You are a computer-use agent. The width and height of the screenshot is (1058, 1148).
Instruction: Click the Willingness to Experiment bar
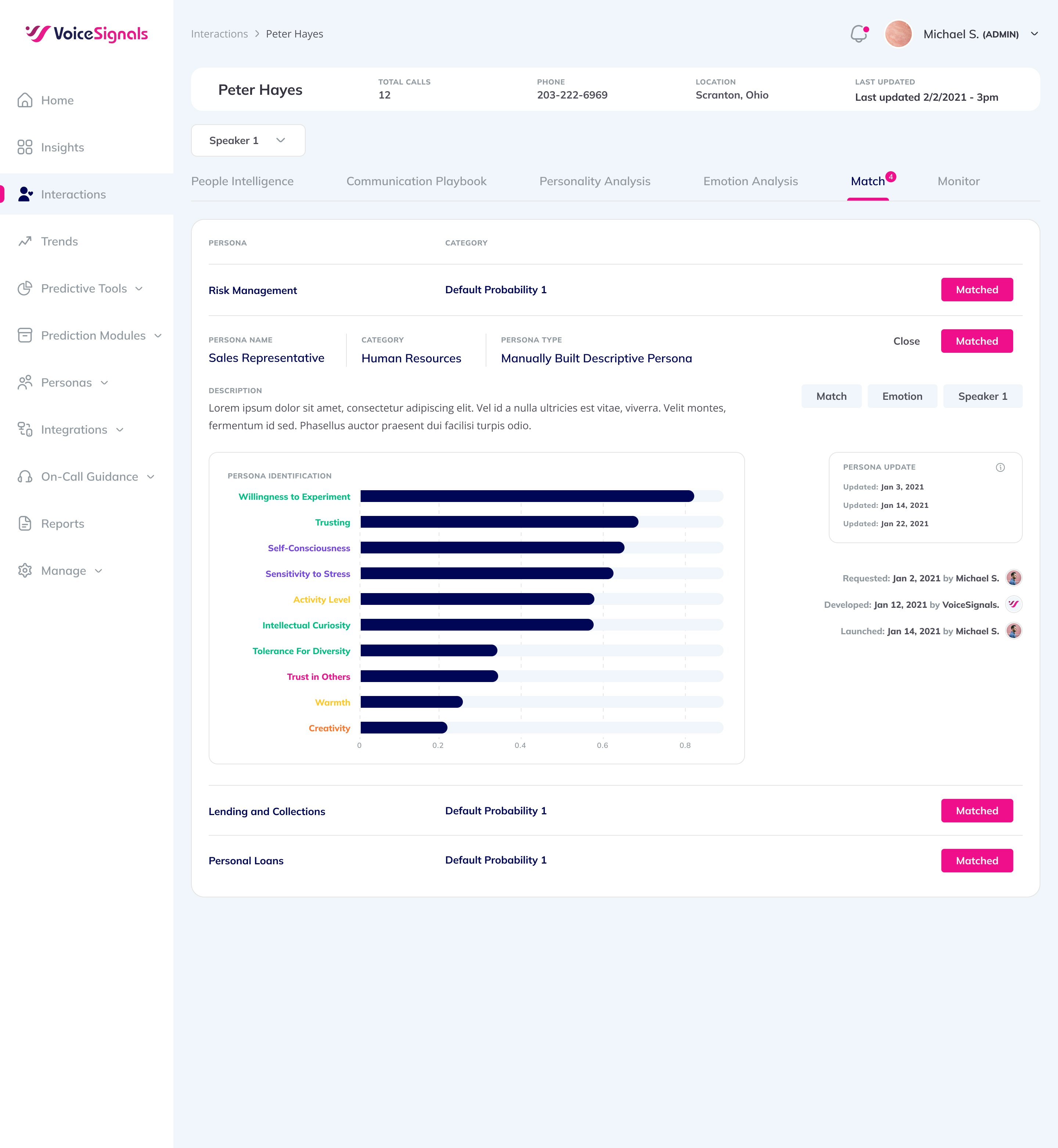click(x=527, y=496)
